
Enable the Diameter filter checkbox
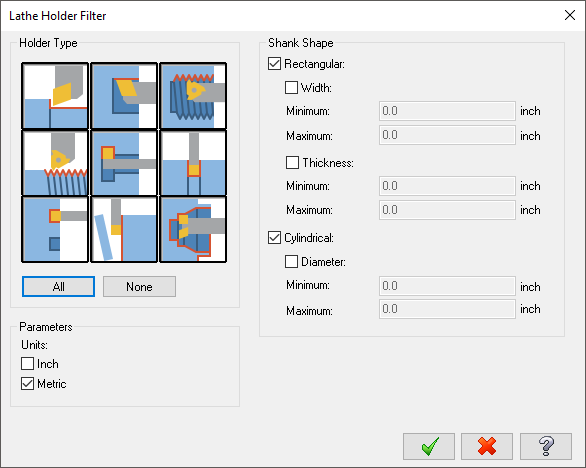pos(292,261)
